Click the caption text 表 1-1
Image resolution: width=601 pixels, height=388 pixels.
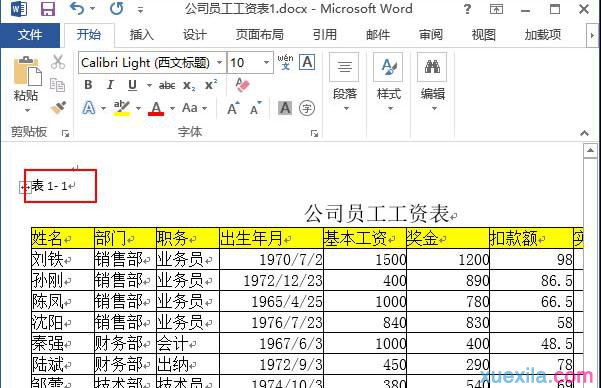point(49,186)
